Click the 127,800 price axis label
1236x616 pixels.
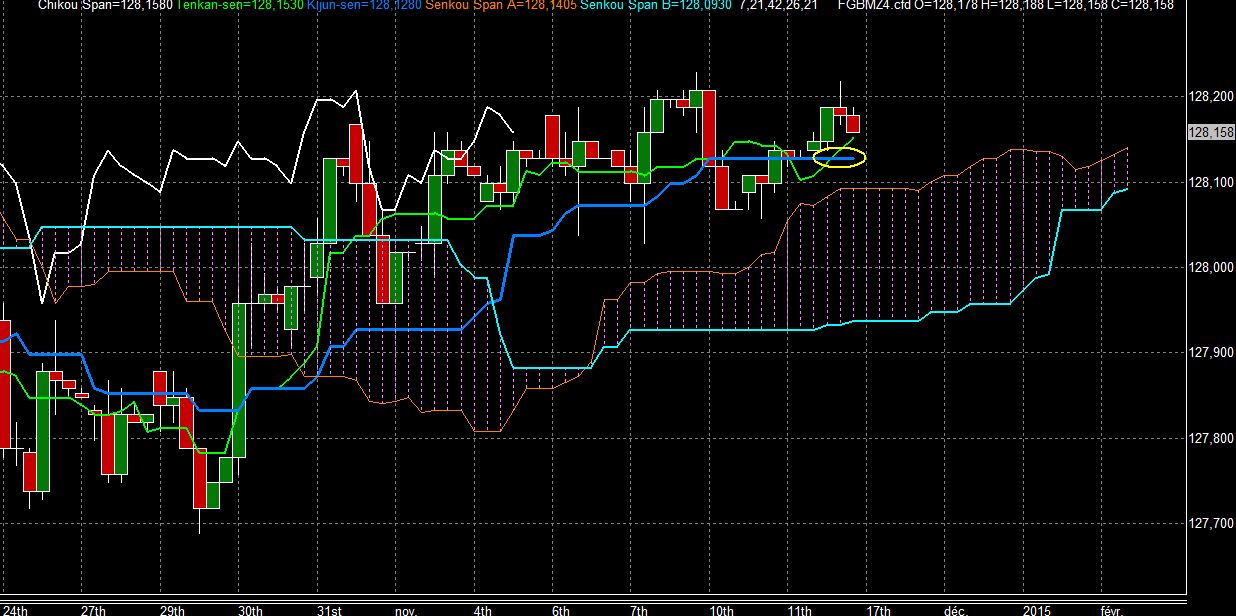(1209, 438)
